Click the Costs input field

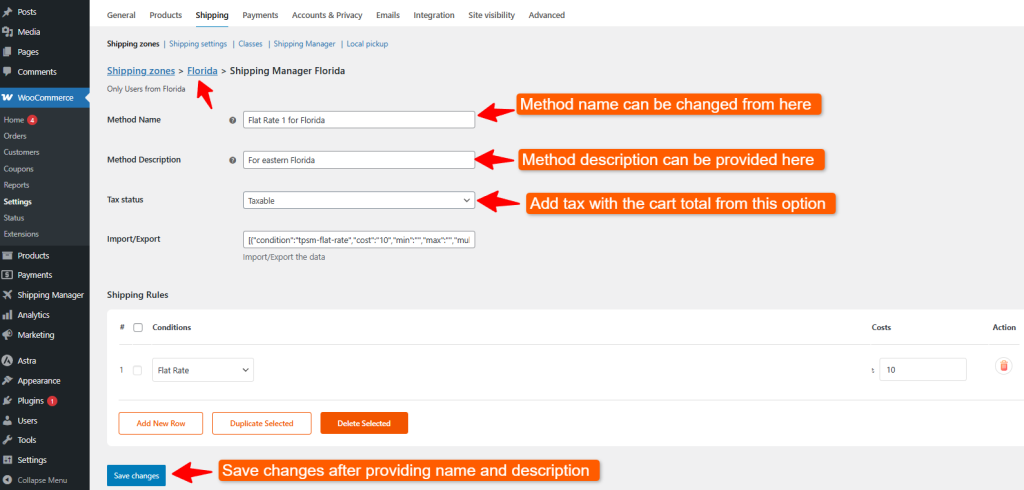(922, 370)
